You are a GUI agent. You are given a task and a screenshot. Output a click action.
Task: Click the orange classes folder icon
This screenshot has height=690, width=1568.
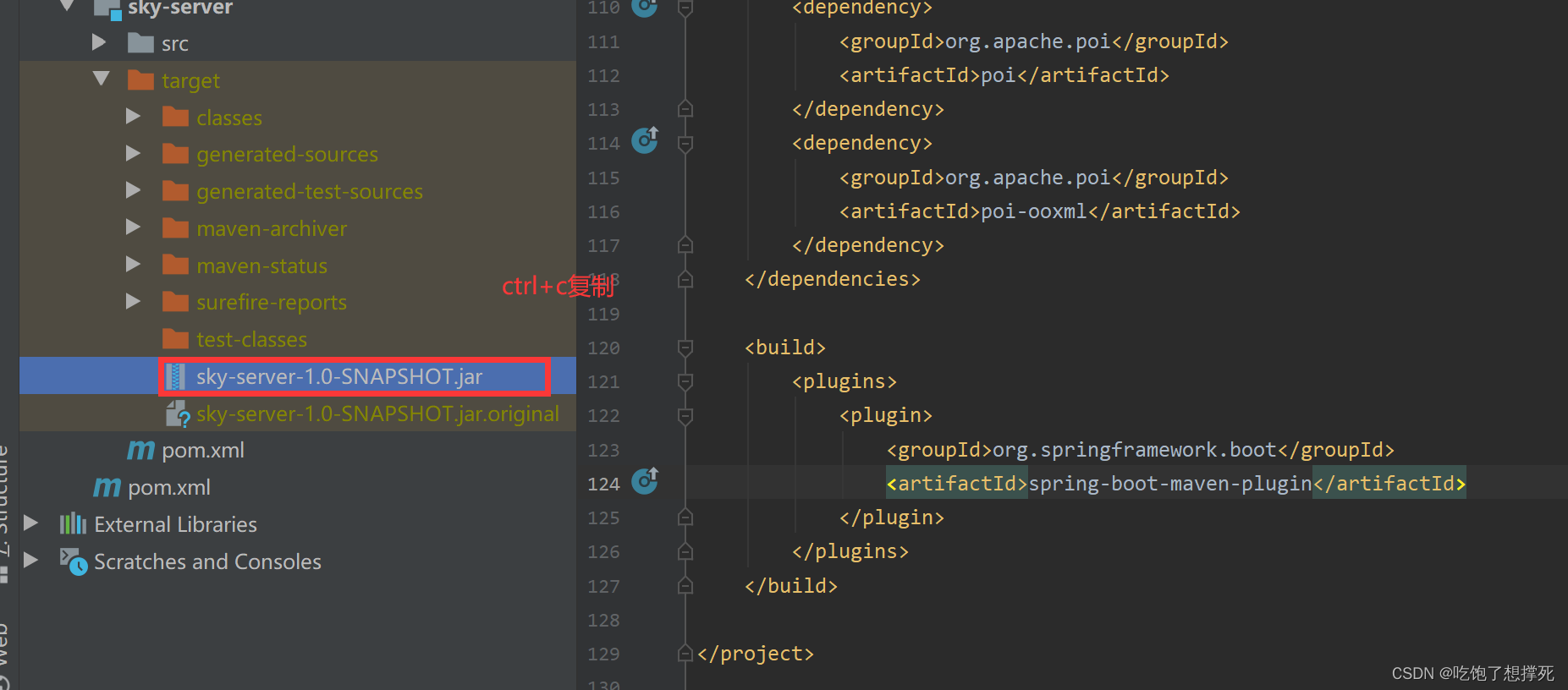(x=175, y=118)
